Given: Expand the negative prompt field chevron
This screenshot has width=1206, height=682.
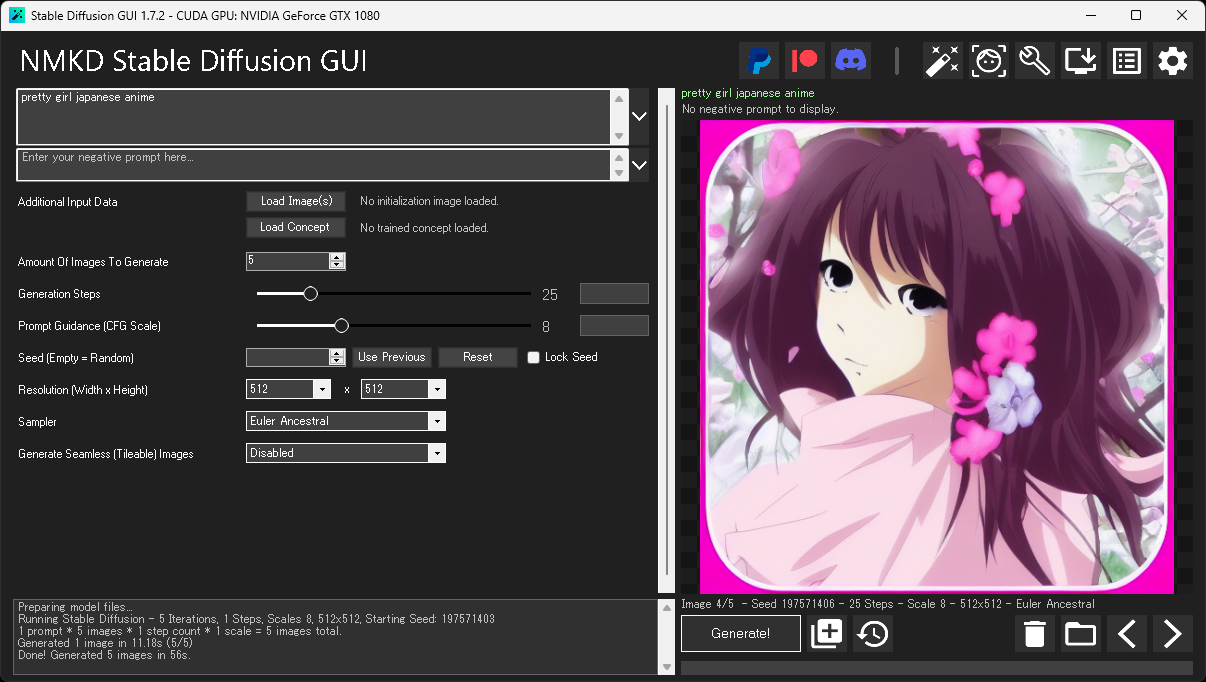Looking at the screenshot, I should [639, 164].
